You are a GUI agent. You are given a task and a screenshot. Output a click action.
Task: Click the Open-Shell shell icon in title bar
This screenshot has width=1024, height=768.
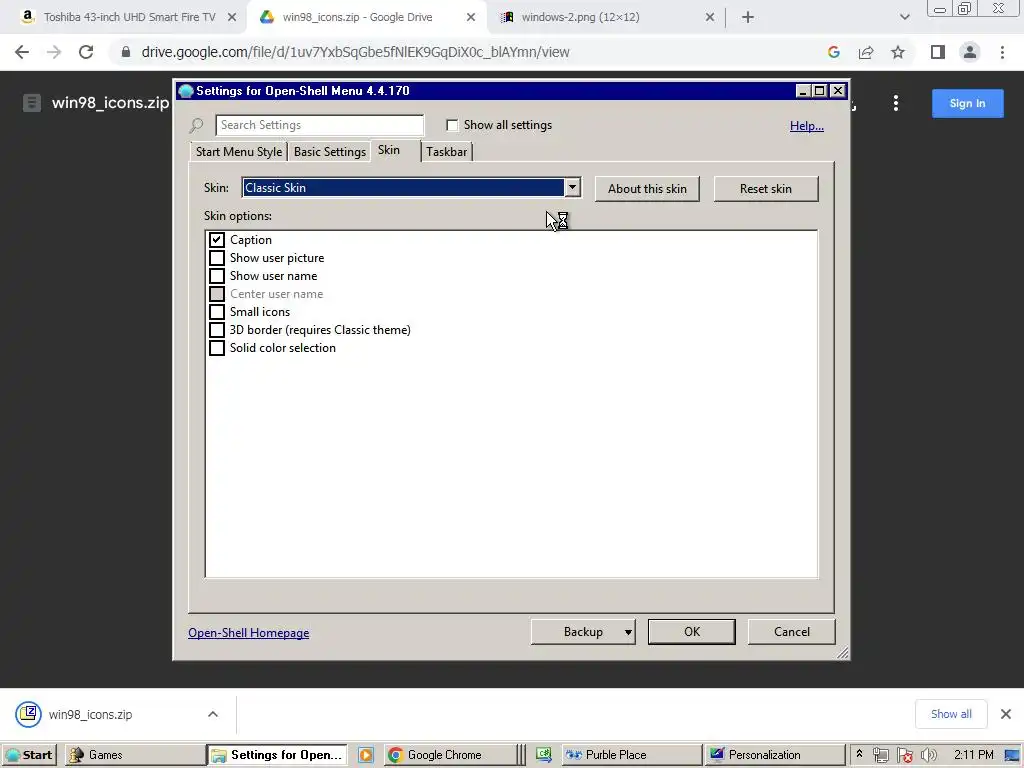[x=185, y=91]
